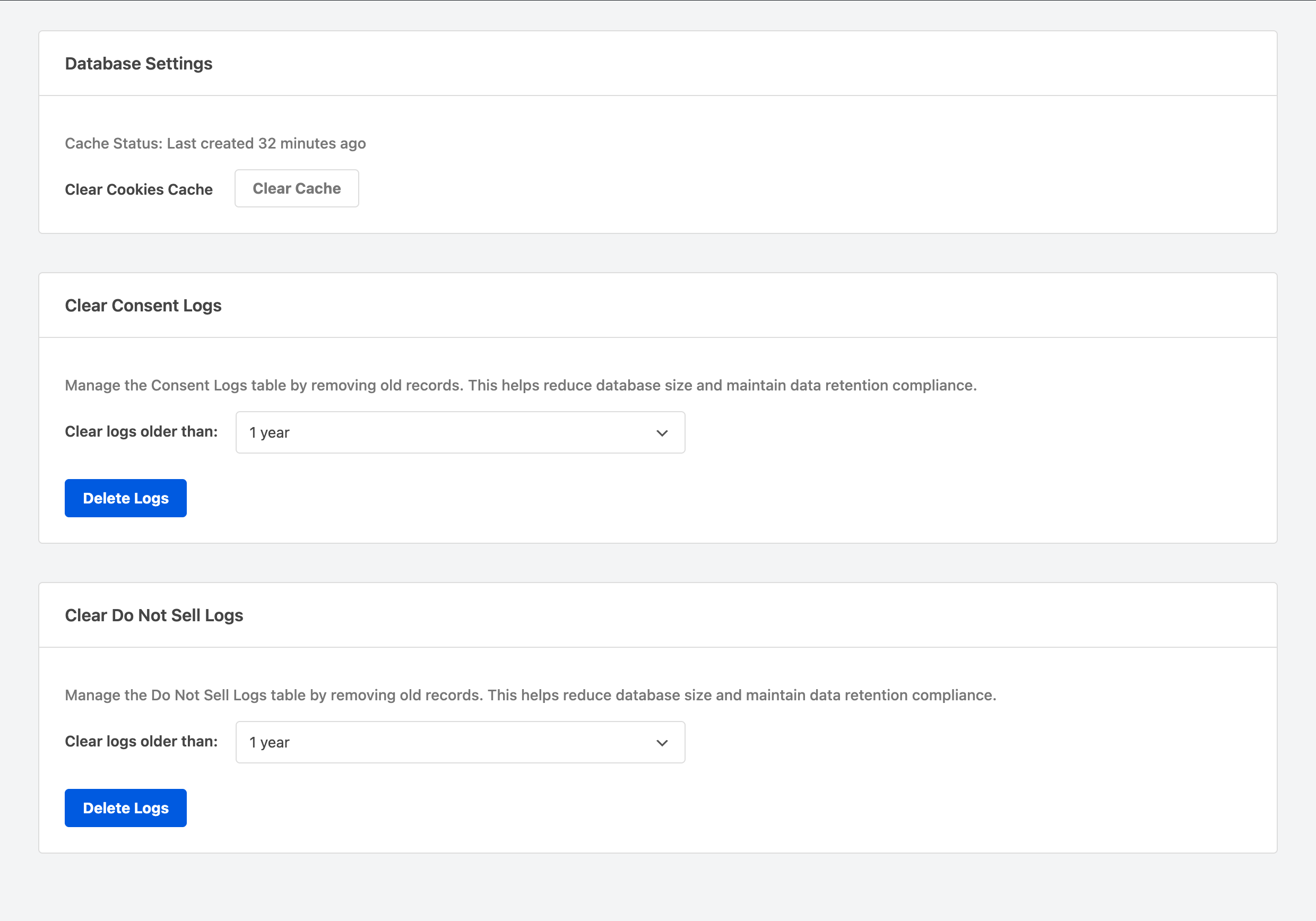Open the Do Not Sell Logs retention dropdown
Image resolution: width=1316 pixels, height=921 pixels.
click(x=458, y=742)
